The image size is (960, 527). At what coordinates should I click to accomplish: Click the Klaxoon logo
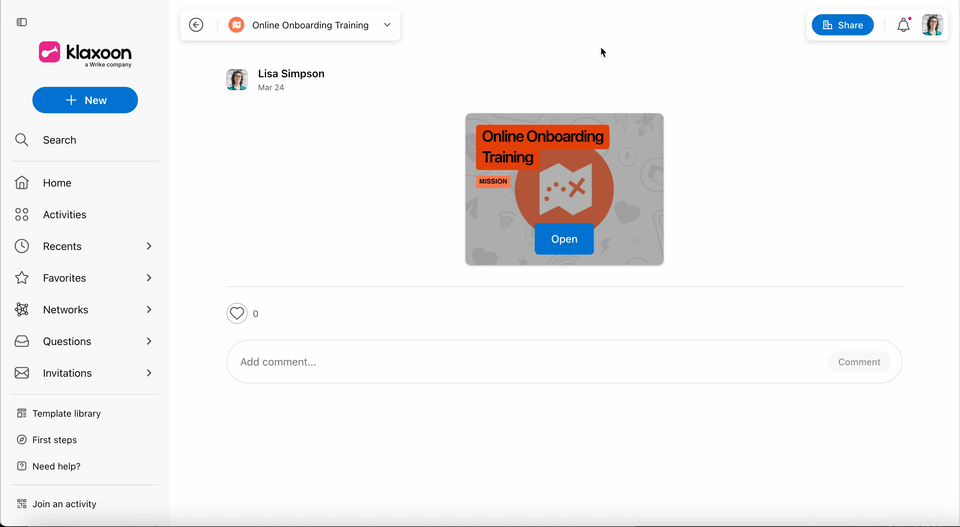click(x=85, y=54)
